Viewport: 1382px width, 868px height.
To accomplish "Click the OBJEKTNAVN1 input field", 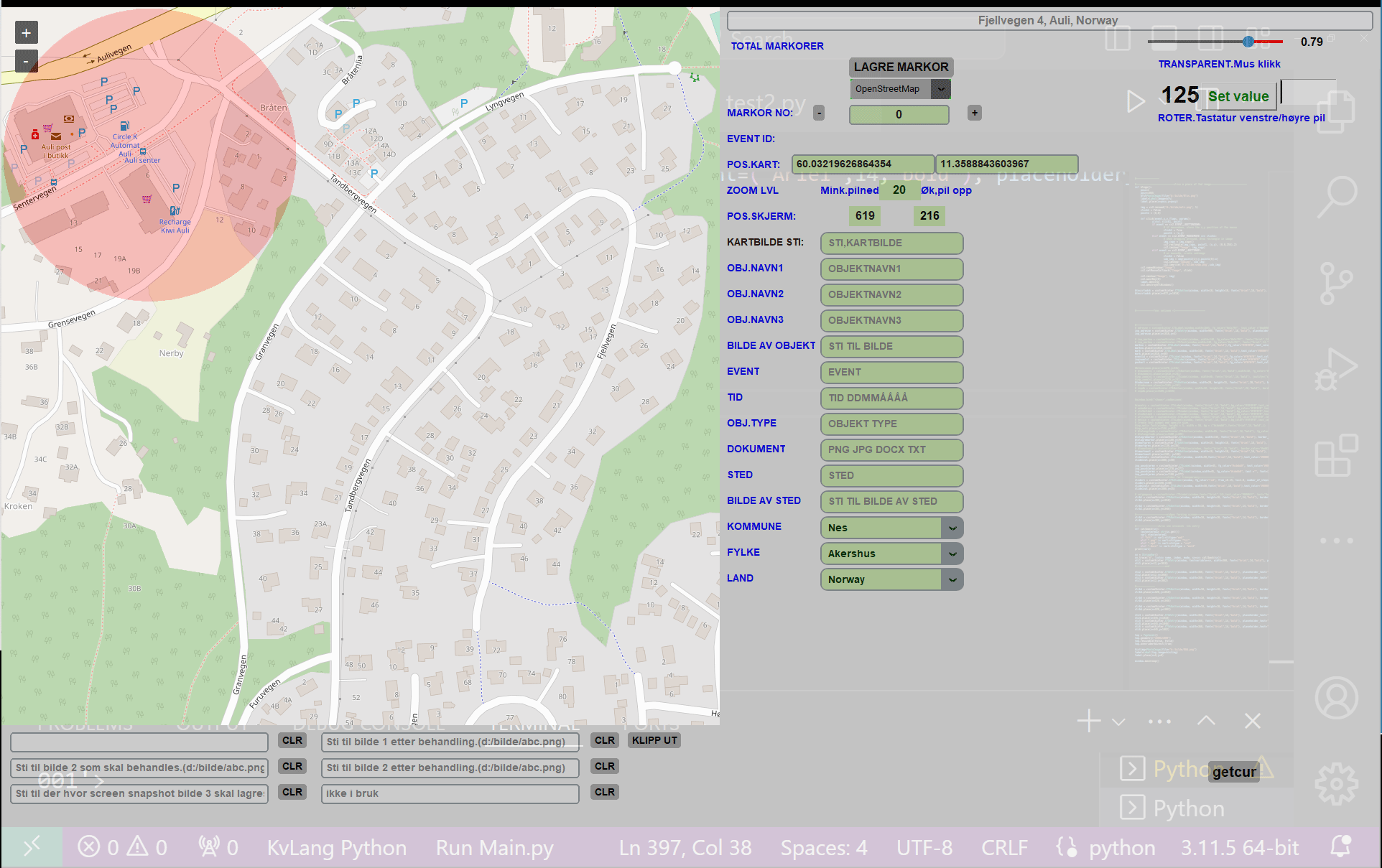I will click(891, 269).
